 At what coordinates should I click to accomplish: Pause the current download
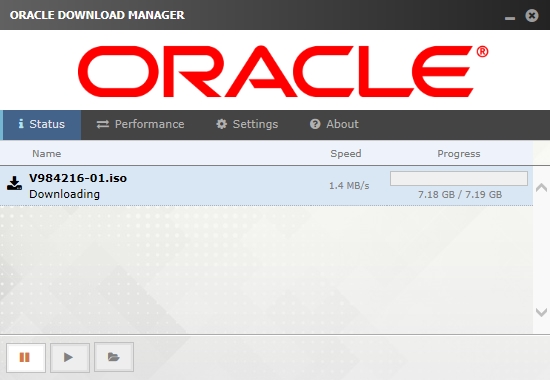(x=26, y=357)
